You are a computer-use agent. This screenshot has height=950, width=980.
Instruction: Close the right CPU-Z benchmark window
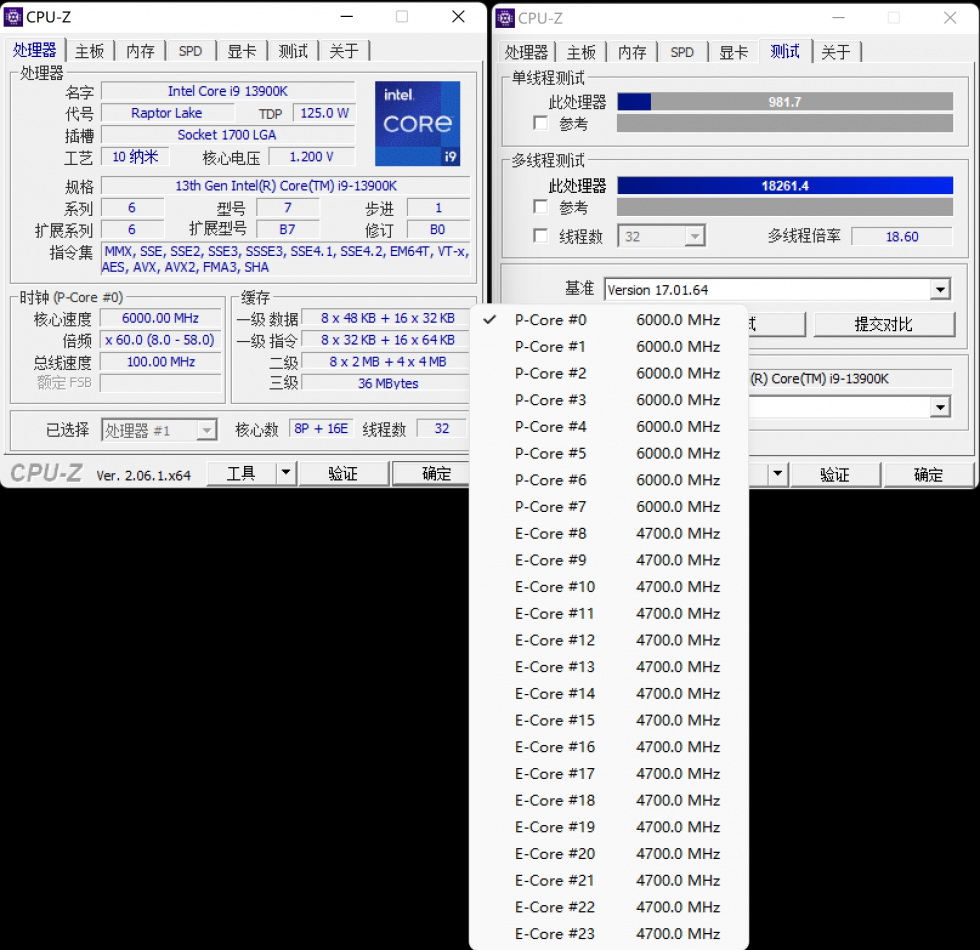pyautogui.click(x=950, y=17)
